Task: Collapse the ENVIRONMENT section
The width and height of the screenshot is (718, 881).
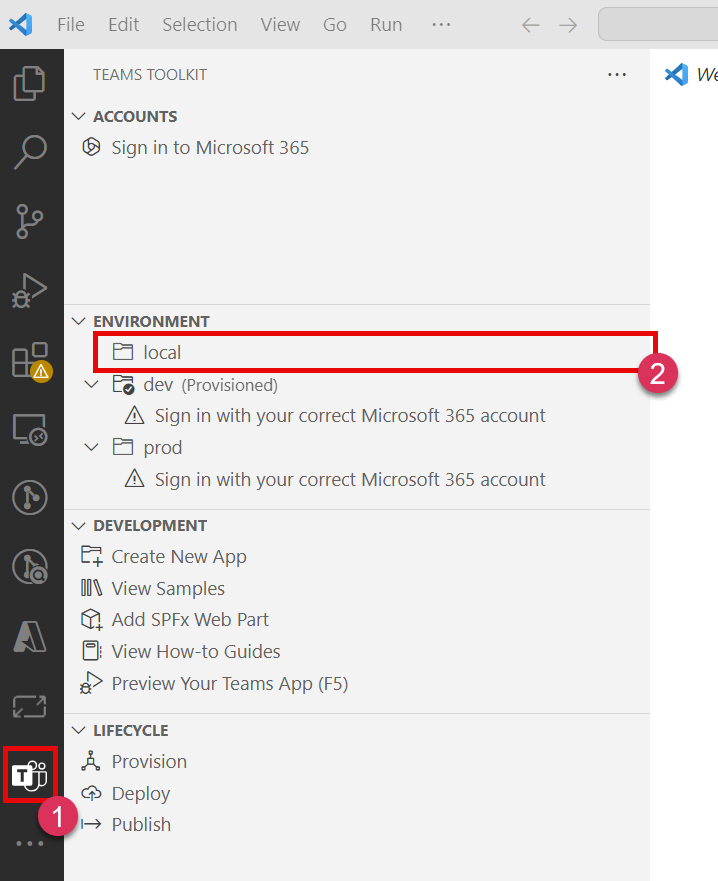Action: click(80, 321)
